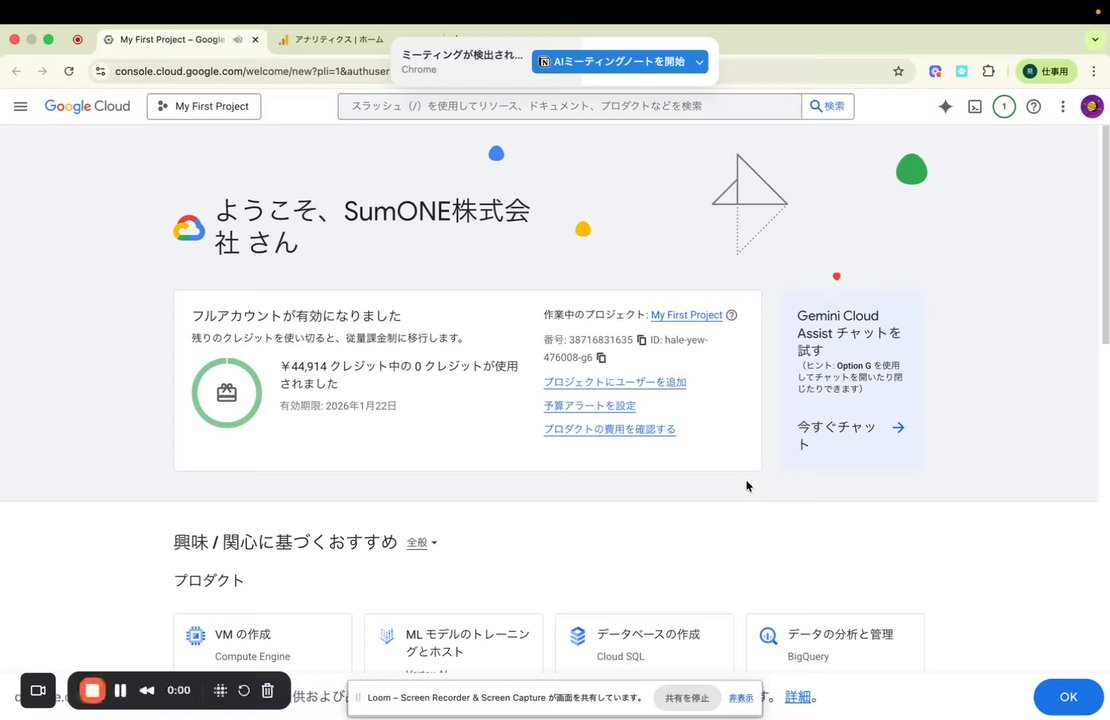Open Loom drawing grid icon
The width and height of the screenshot is (1110, 720).
(220, 690)
